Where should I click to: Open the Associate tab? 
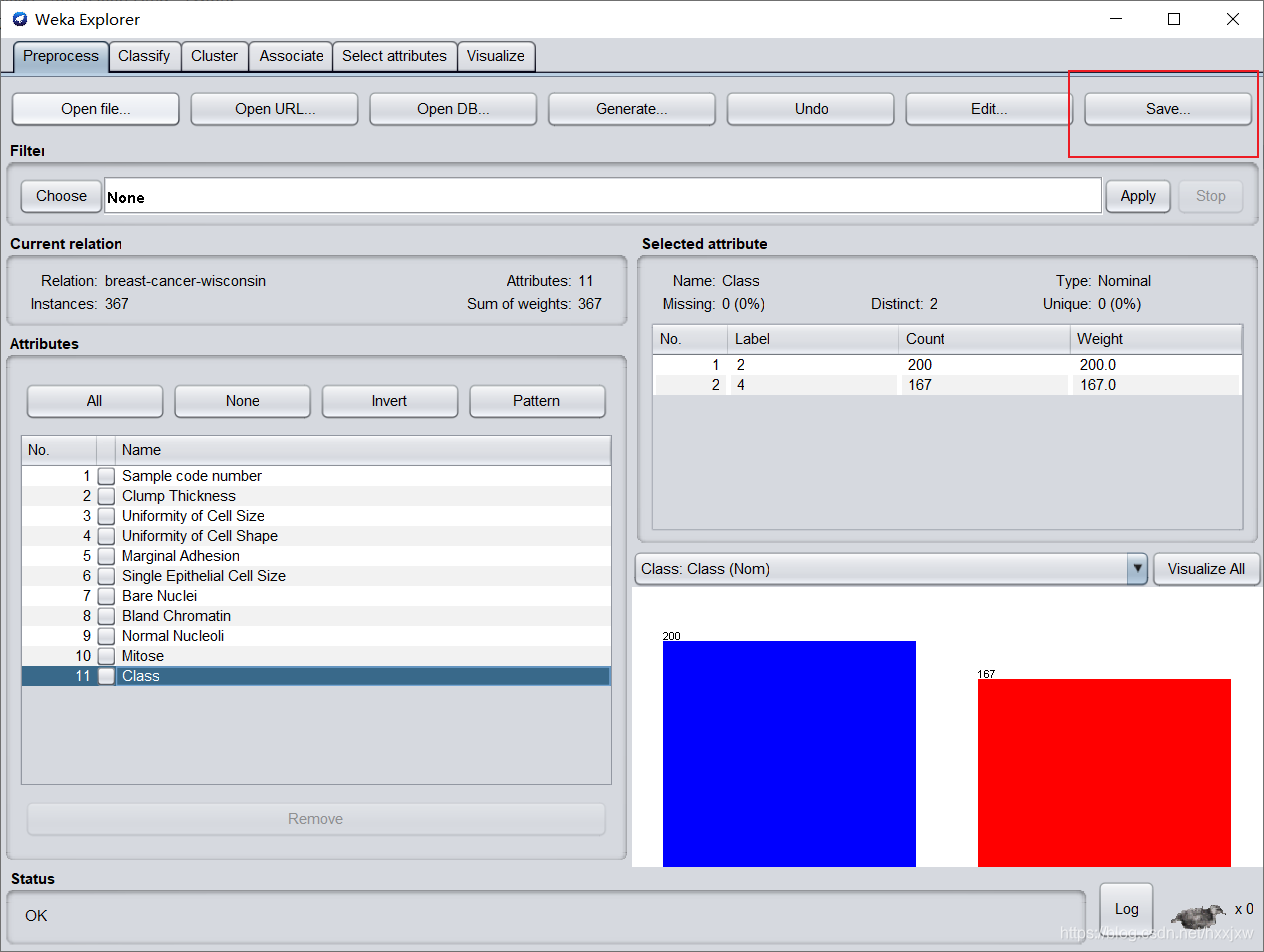291,56
